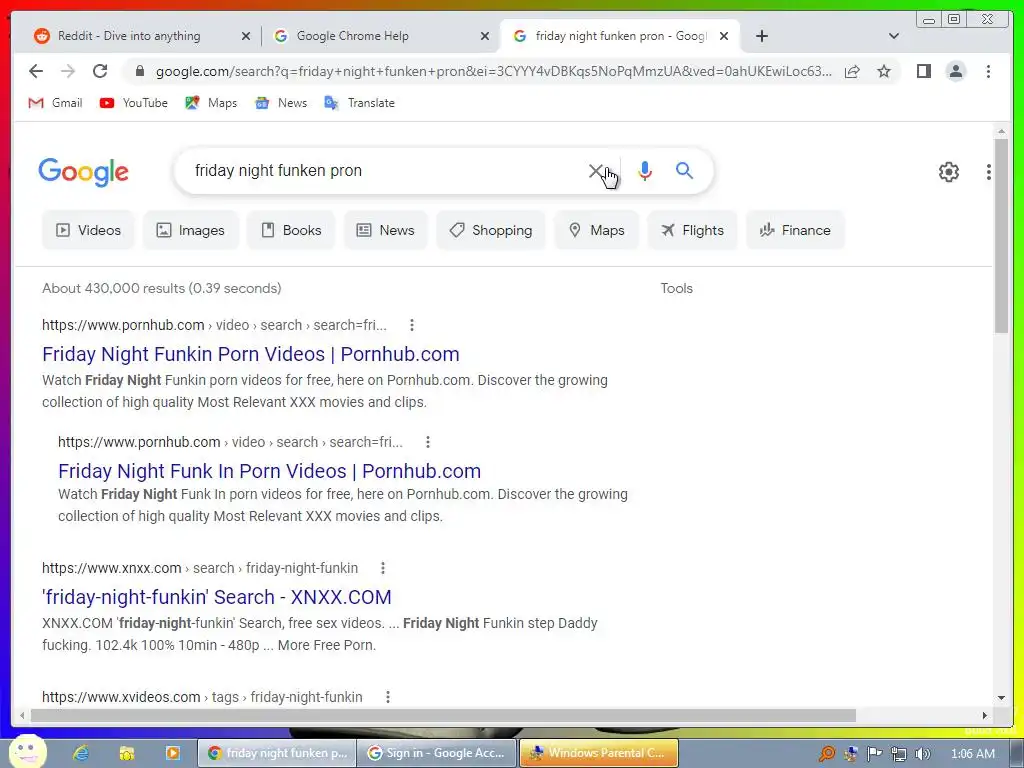
Task: Open the dots menu beside the gear
Action: pyautogui.click(x=989, y=172)
